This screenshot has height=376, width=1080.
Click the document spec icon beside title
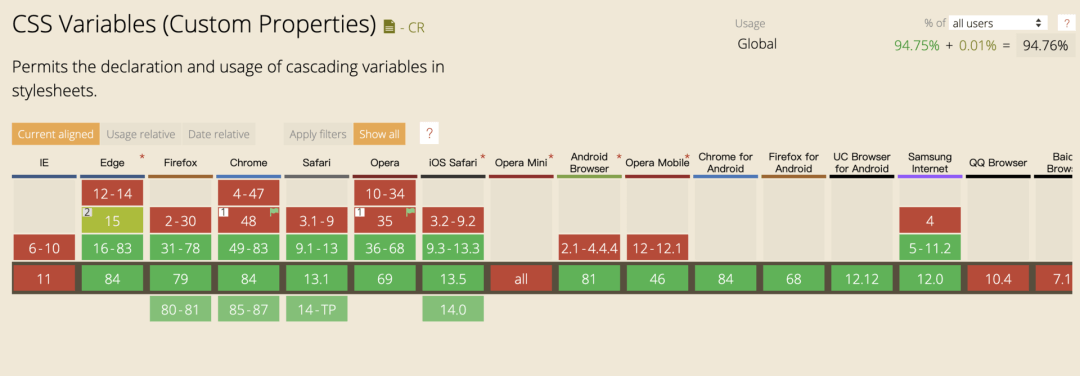390,28
